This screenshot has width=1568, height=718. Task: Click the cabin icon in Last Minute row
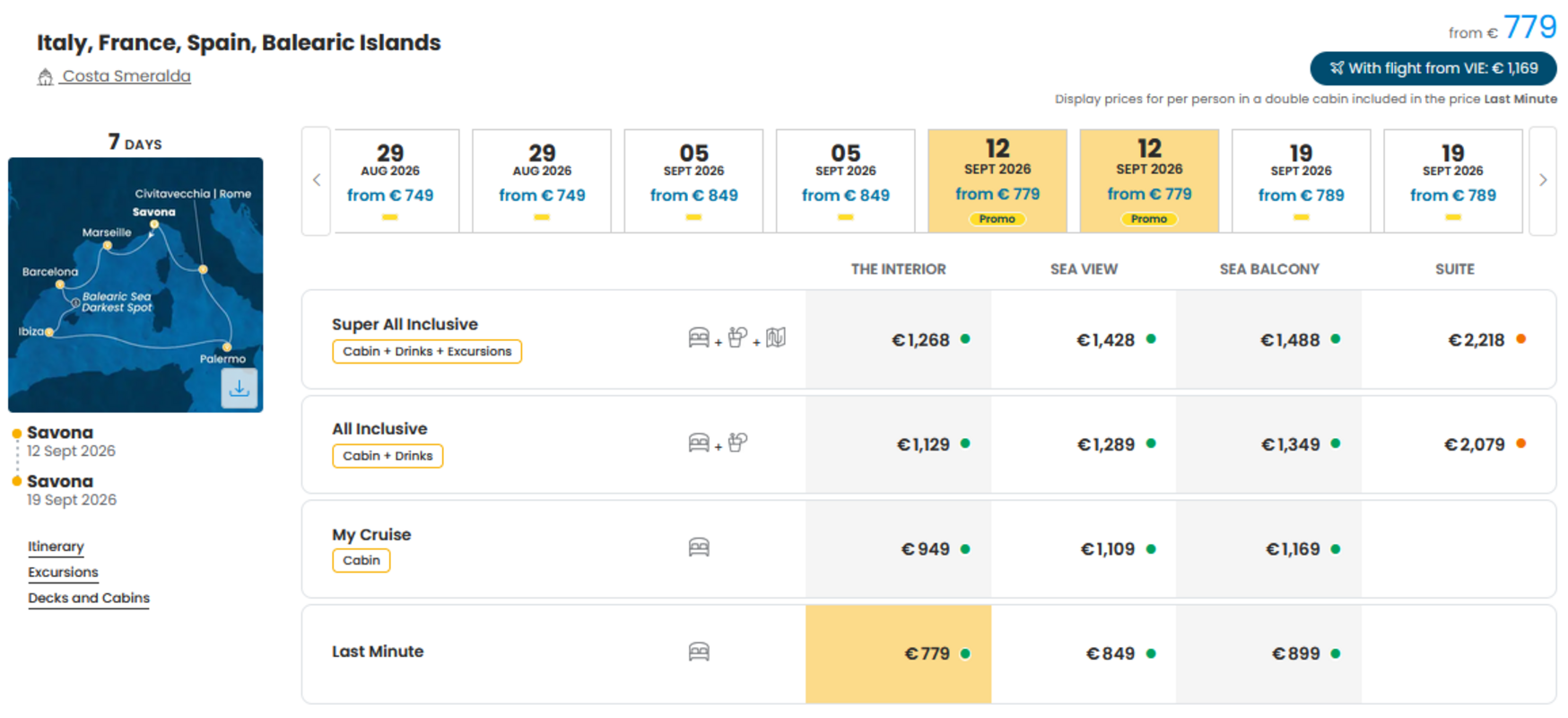[699, 652]
